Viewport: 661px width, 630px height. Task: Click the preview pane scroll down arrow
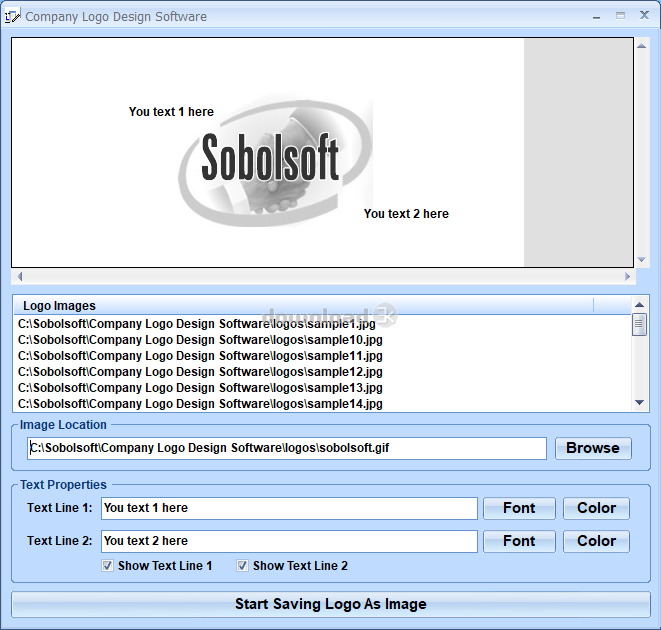tap(642, 260)
